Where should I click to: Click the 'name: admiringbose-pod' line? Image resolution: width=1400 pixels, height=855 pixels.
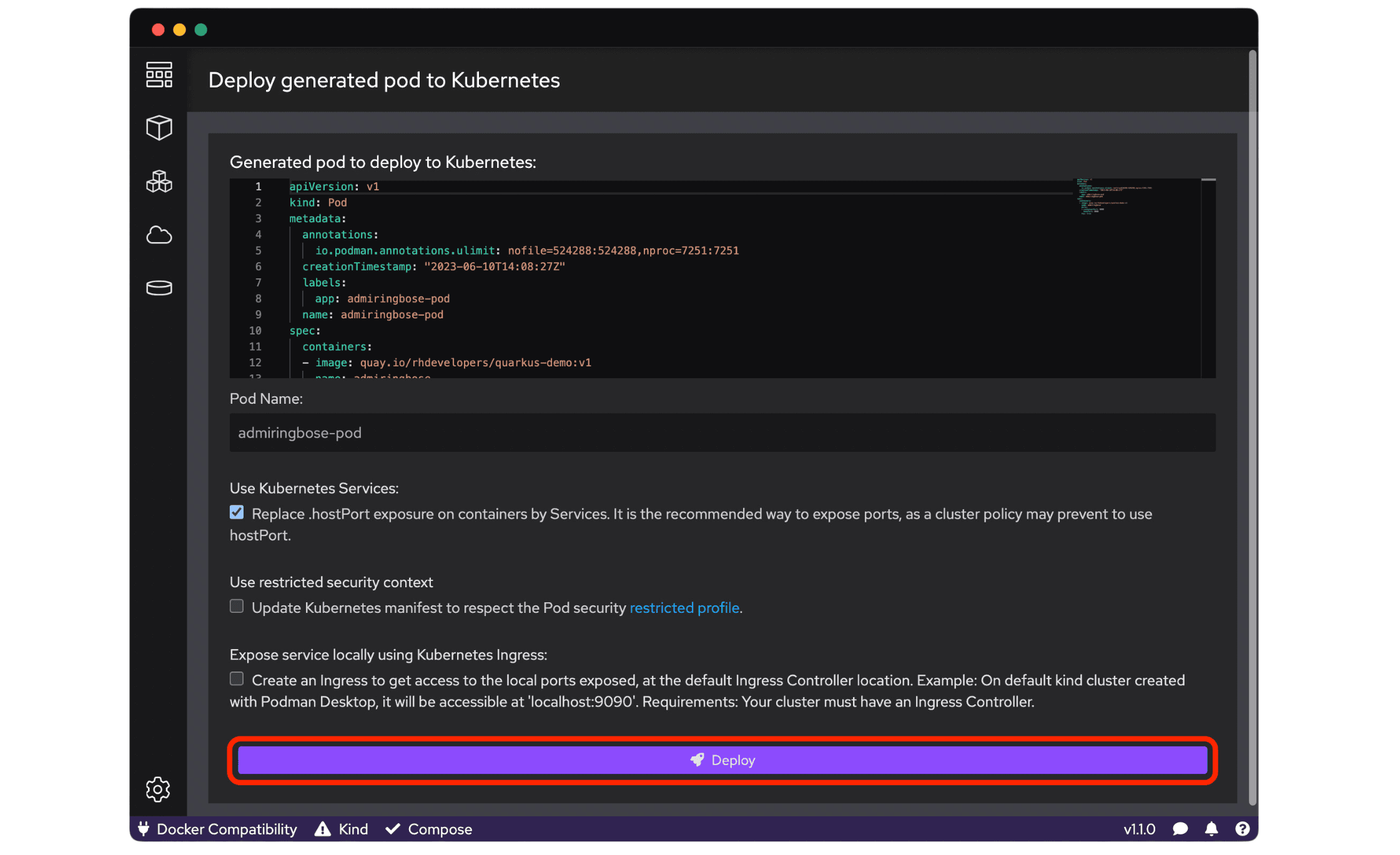[373, 315]
